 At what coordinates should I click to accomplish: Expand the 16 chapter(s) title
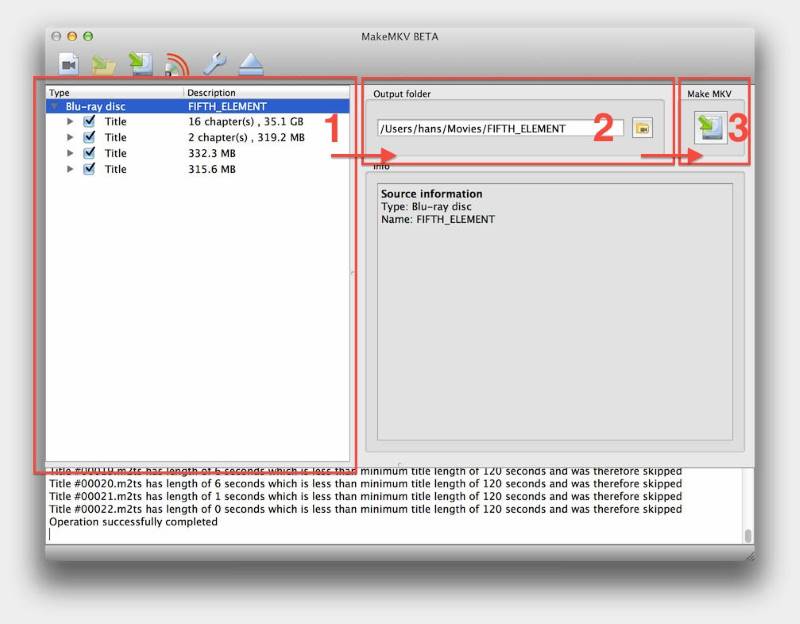[x=70, y=121]
